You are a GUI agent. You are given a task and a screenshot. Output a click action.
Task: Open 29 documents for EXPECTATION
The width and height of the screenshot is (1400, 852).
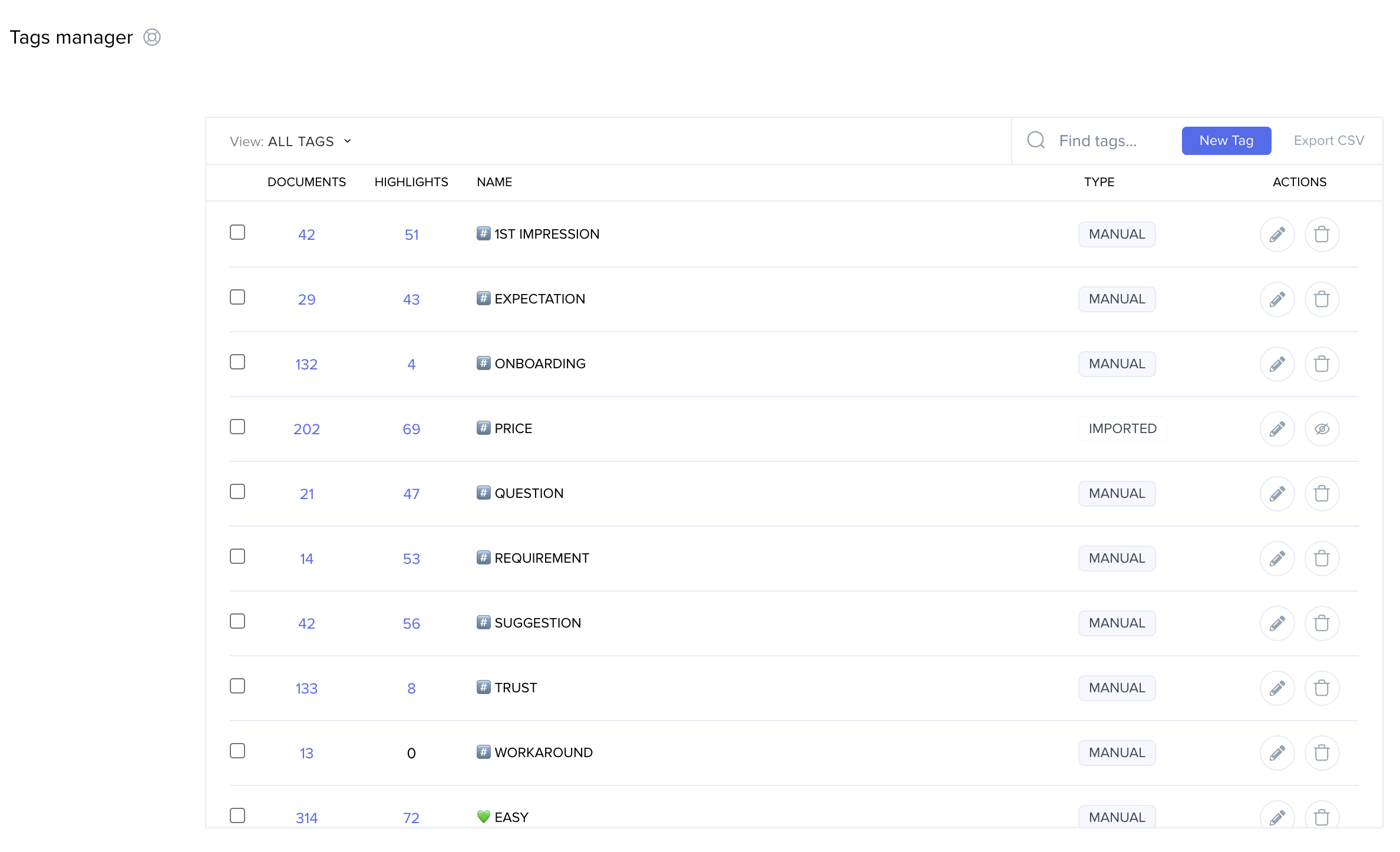tap(306, 299)
